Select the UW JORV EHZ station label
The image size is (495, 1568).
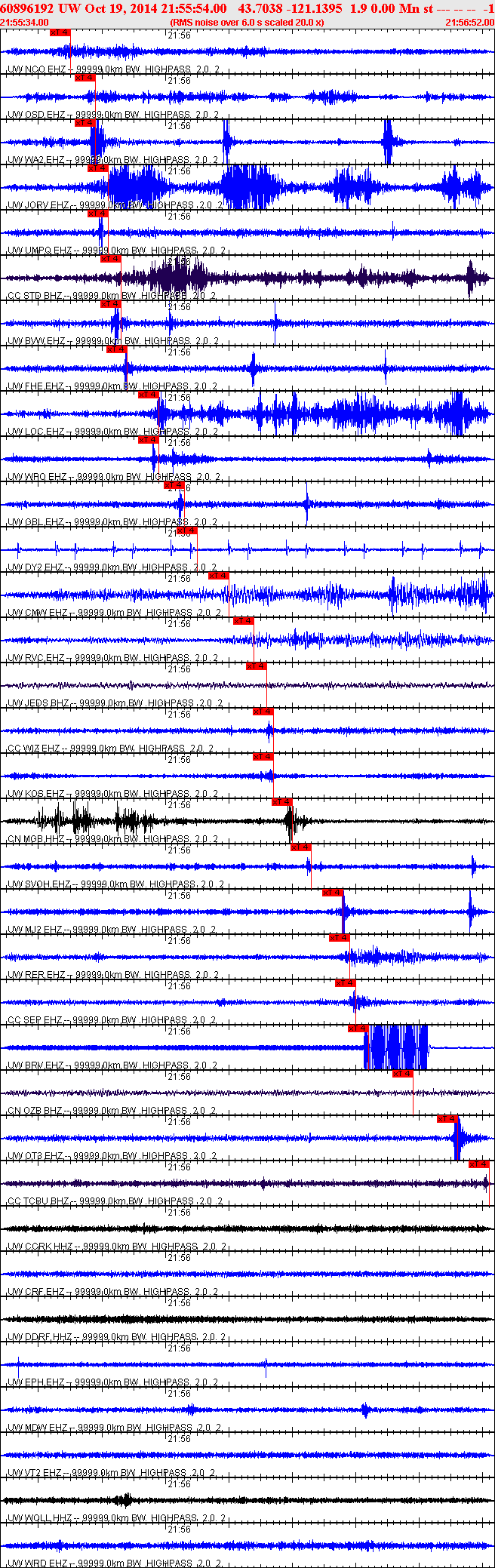tap(38, 205)
